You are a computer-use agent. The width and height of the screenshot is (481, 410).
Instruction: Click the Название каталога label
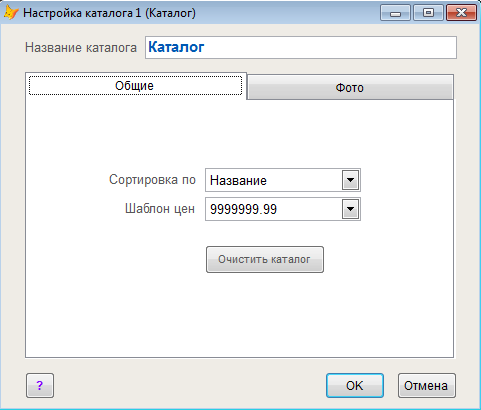click(81, 48)
